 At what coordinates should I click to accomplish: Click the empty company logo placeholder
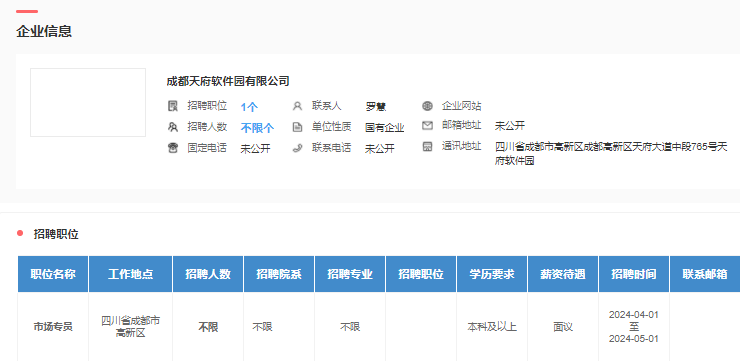[88, 102]
